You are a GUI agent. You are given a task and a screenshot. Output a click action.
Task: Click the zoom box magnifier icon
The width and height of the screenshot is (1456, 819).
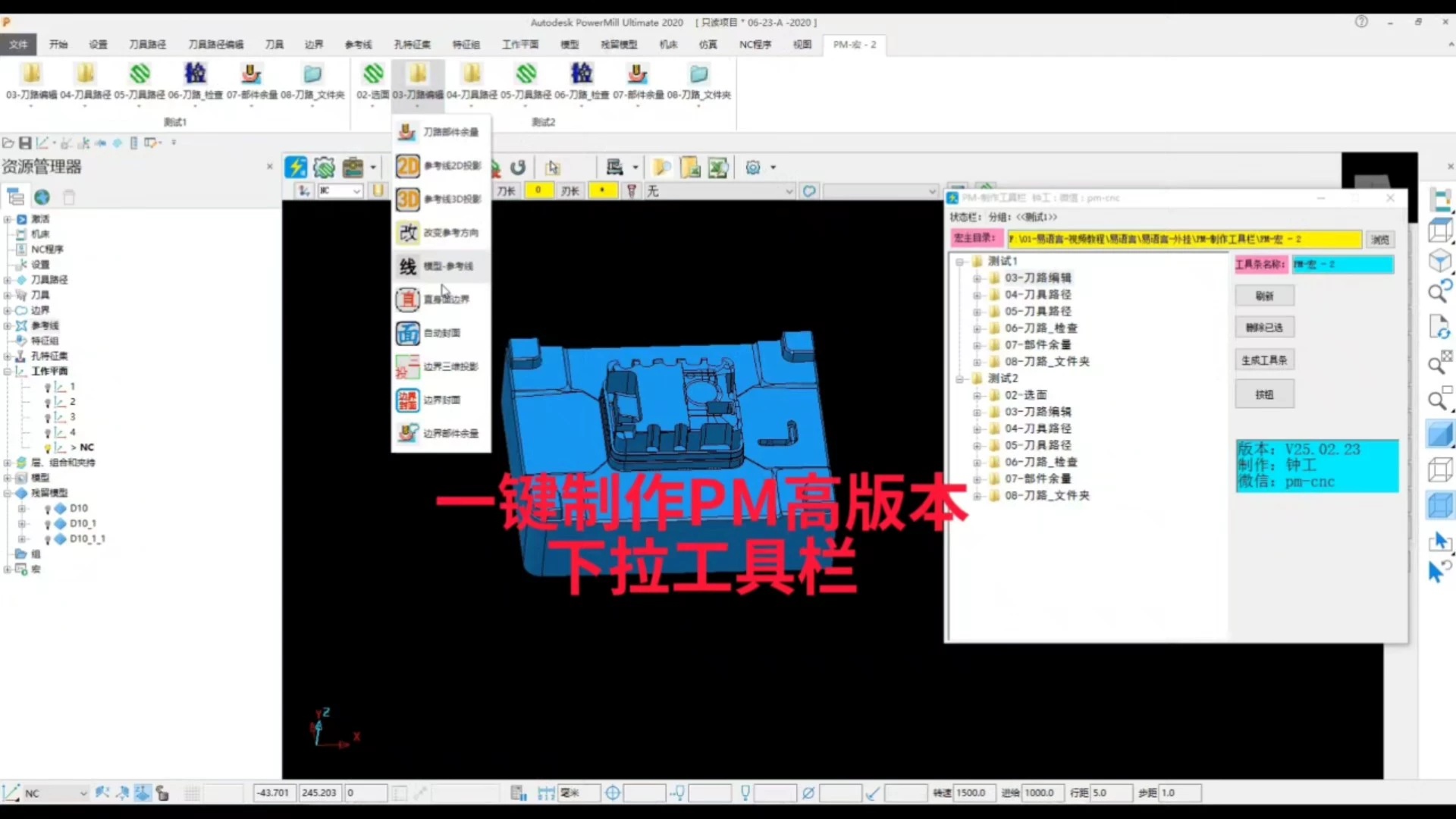pos(1439,397)
